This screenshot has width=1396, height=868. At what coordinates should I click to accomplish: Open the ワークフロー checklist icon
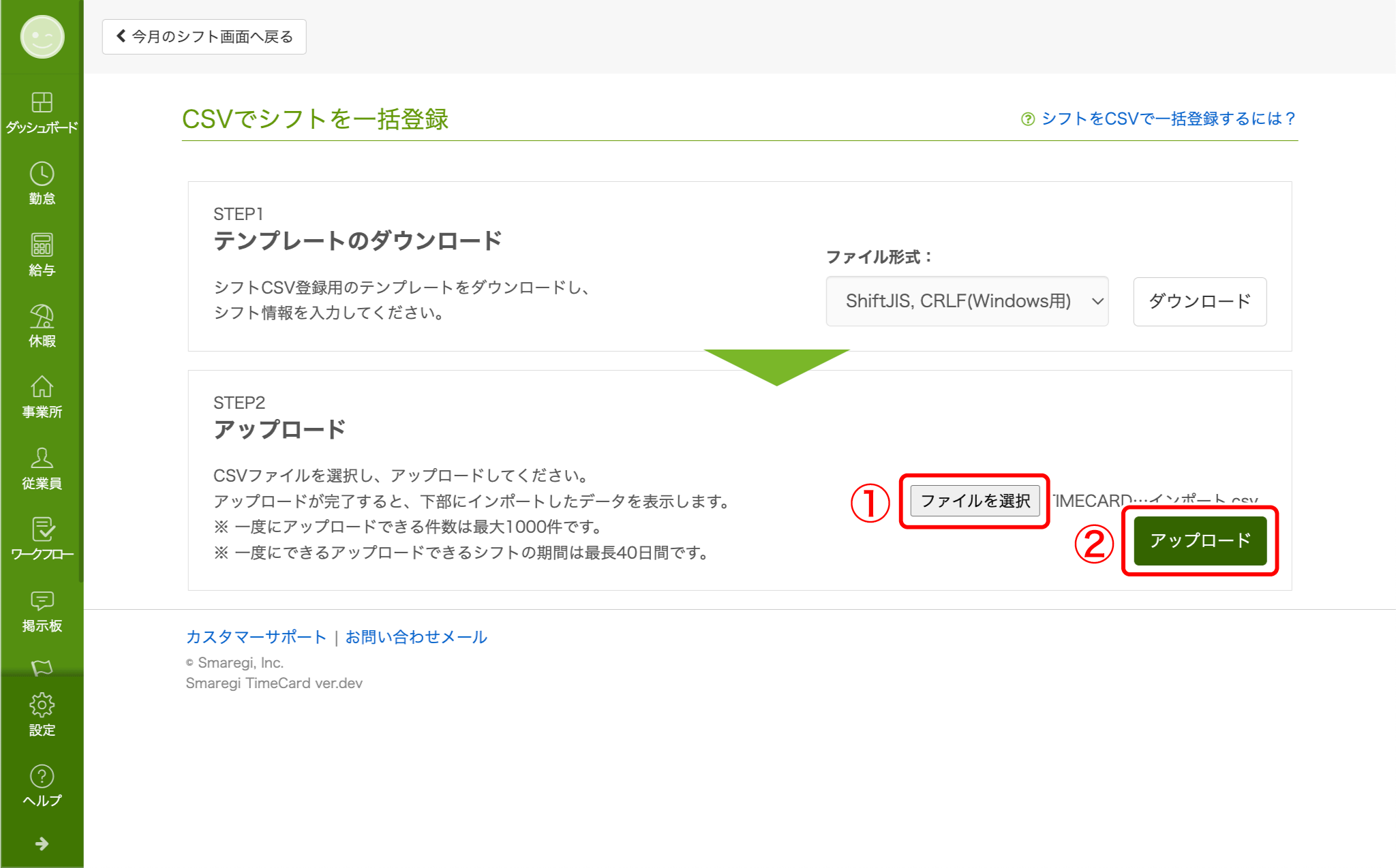42,529
